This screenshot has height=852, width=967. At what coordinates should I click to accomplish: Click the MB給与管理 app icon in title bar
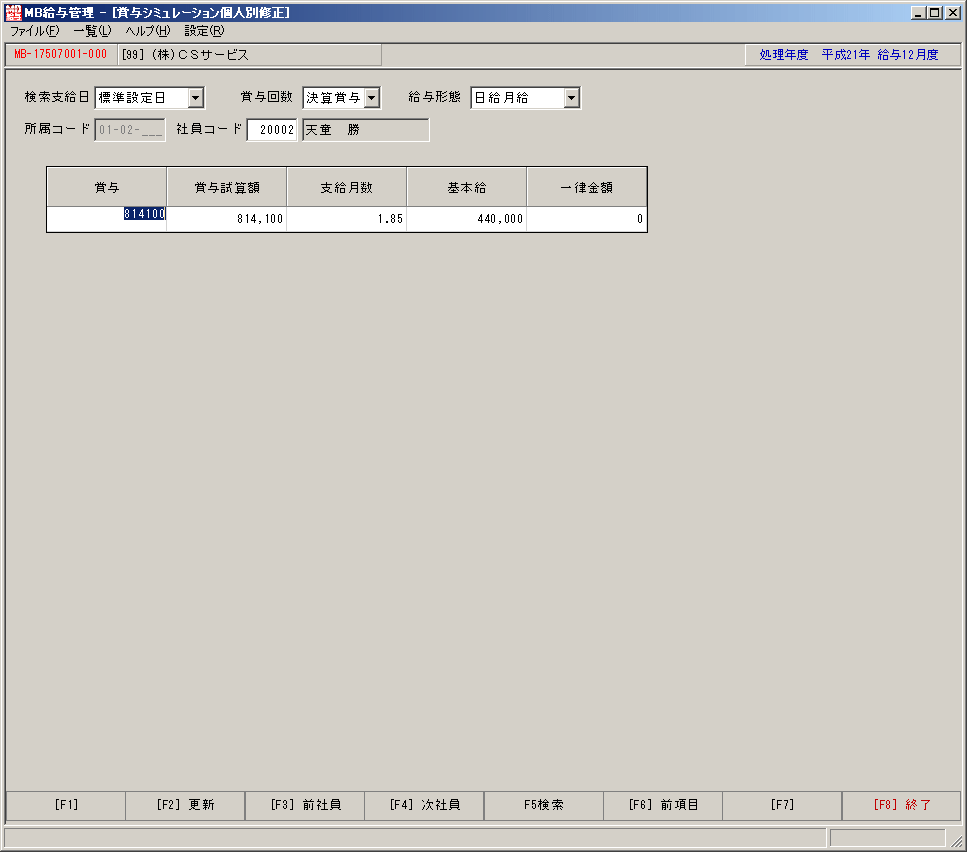click(x=14, y=12)
